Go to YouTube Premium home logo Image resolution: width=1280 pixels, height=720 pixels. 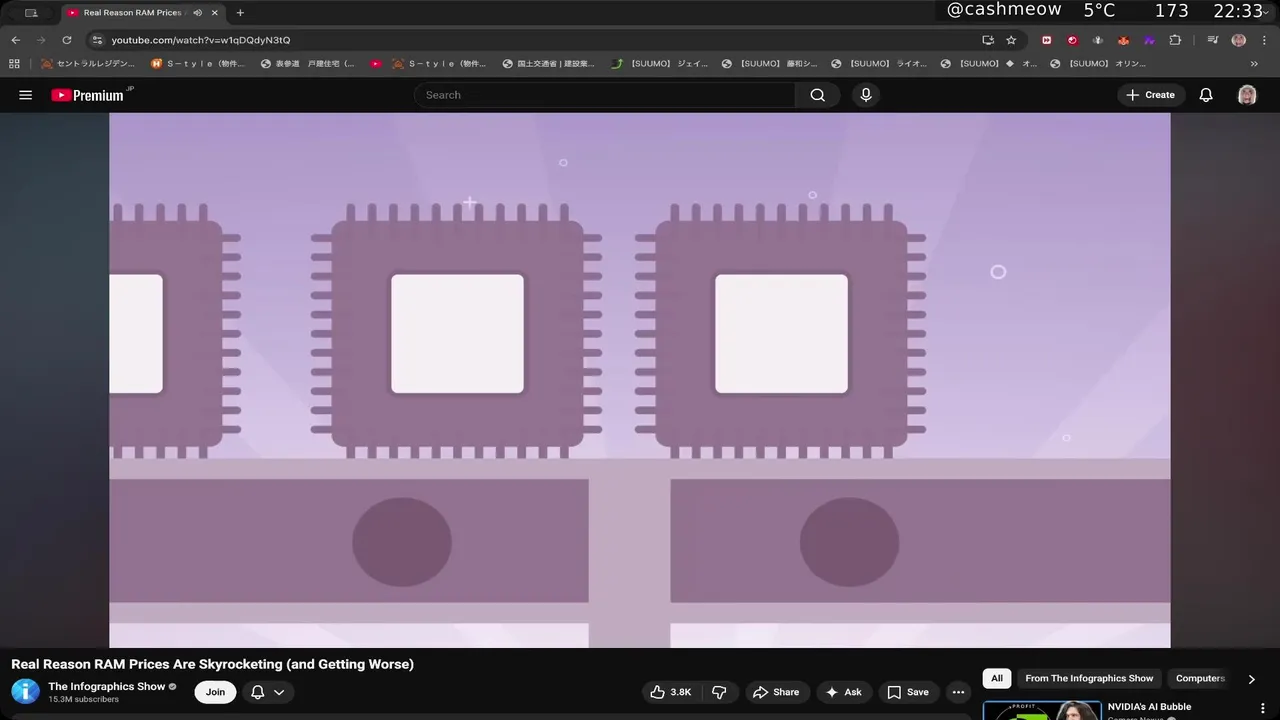(x=88, y=95)
